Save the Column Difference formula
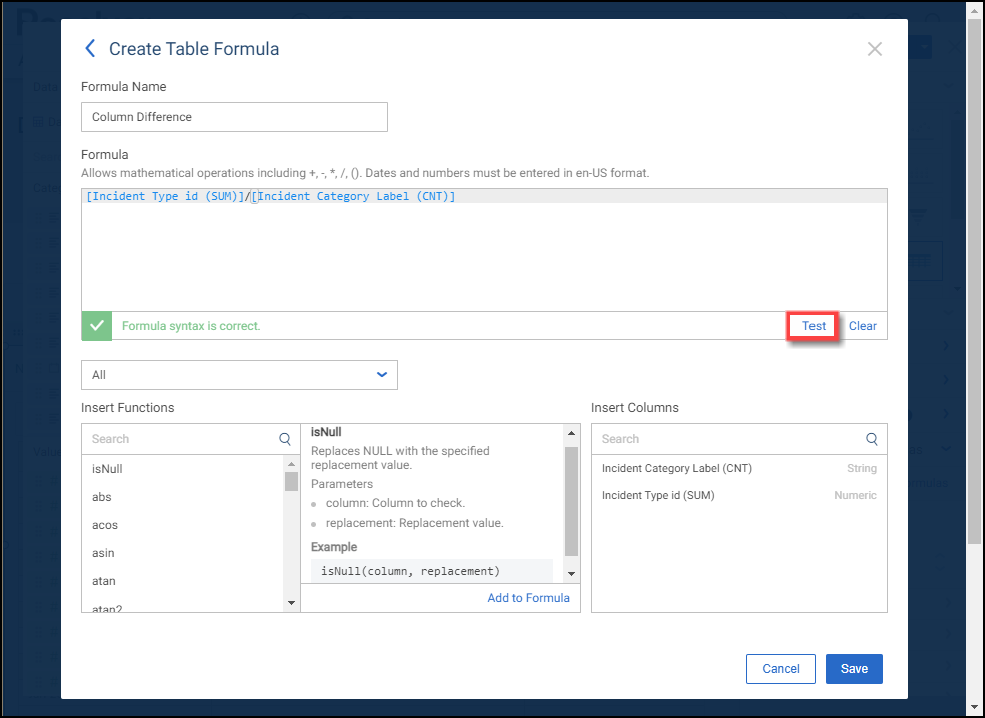Image resolution: width=985 pixels, height=718 pixels. (x=854, y=669)
